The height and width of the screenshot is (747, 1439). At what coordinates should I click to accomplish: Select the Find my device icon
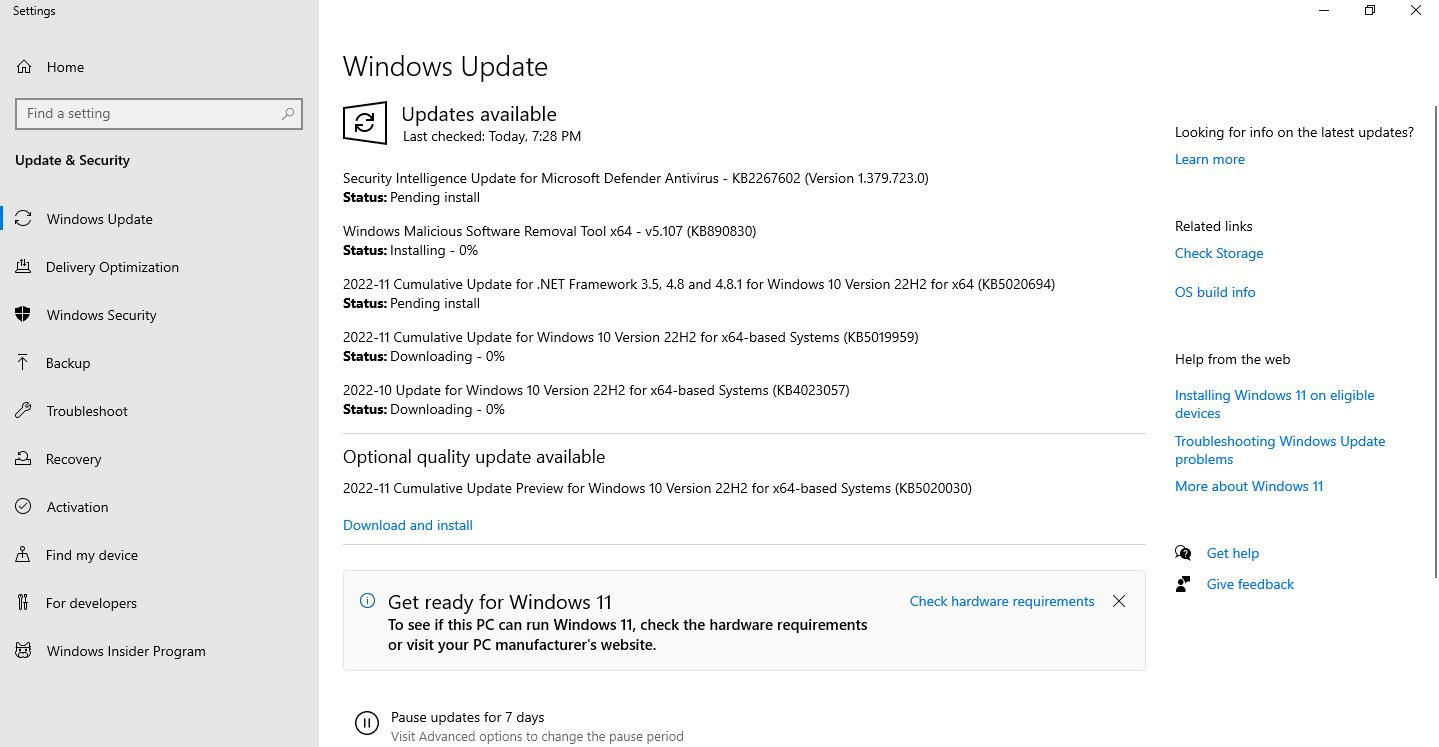(23, 555)
